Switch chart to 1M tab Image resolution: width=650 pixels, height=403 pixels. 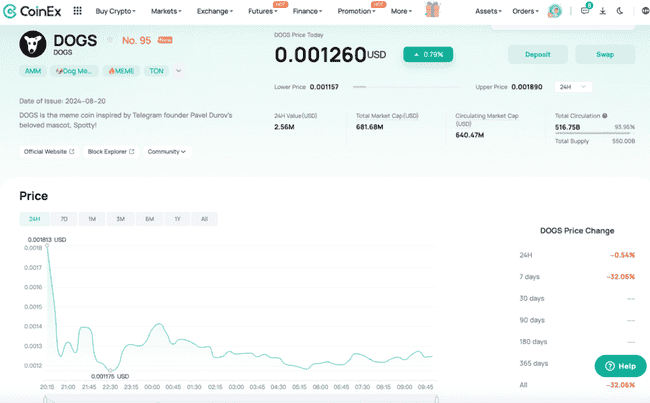pyautogui.click(x=92, y=219)
